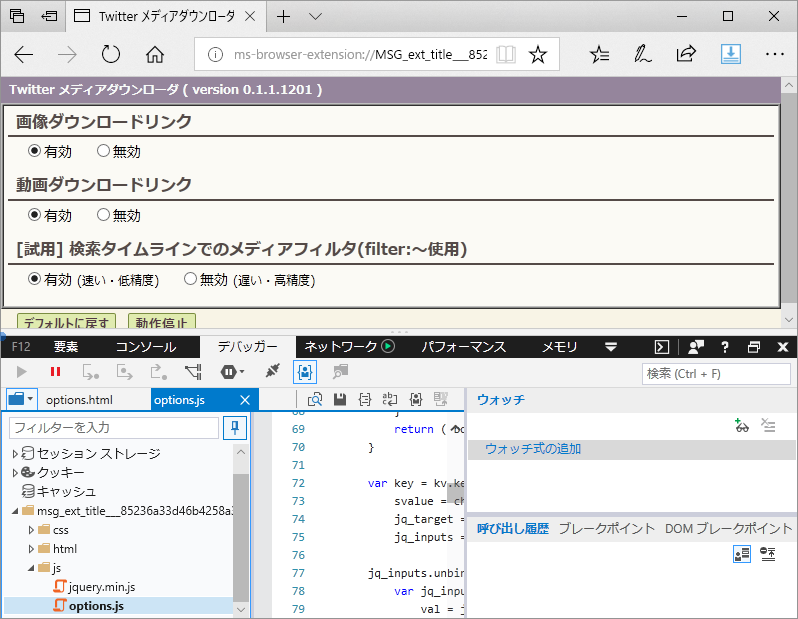Click the pin icon next to file filter
This screenshot has height=619, width=798.
click(235, 428)
